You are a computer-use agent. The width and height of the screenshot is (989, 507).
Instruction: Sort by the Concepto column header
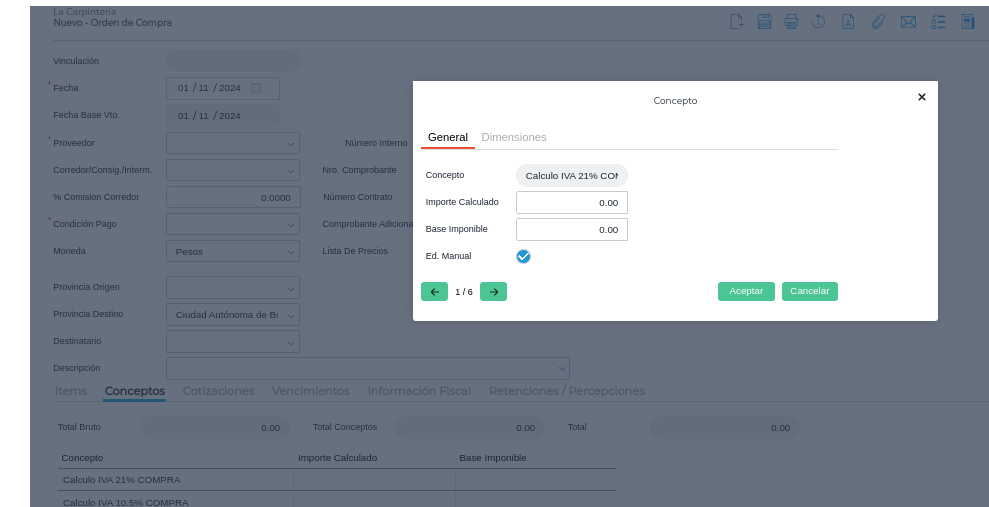pos(83,458)
